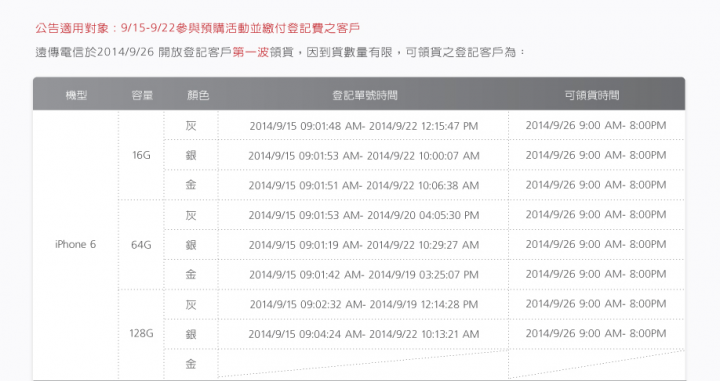Click the 可領貨時間 column header
This screenshot has height=381, width=720.
click(x=592, y=95)
